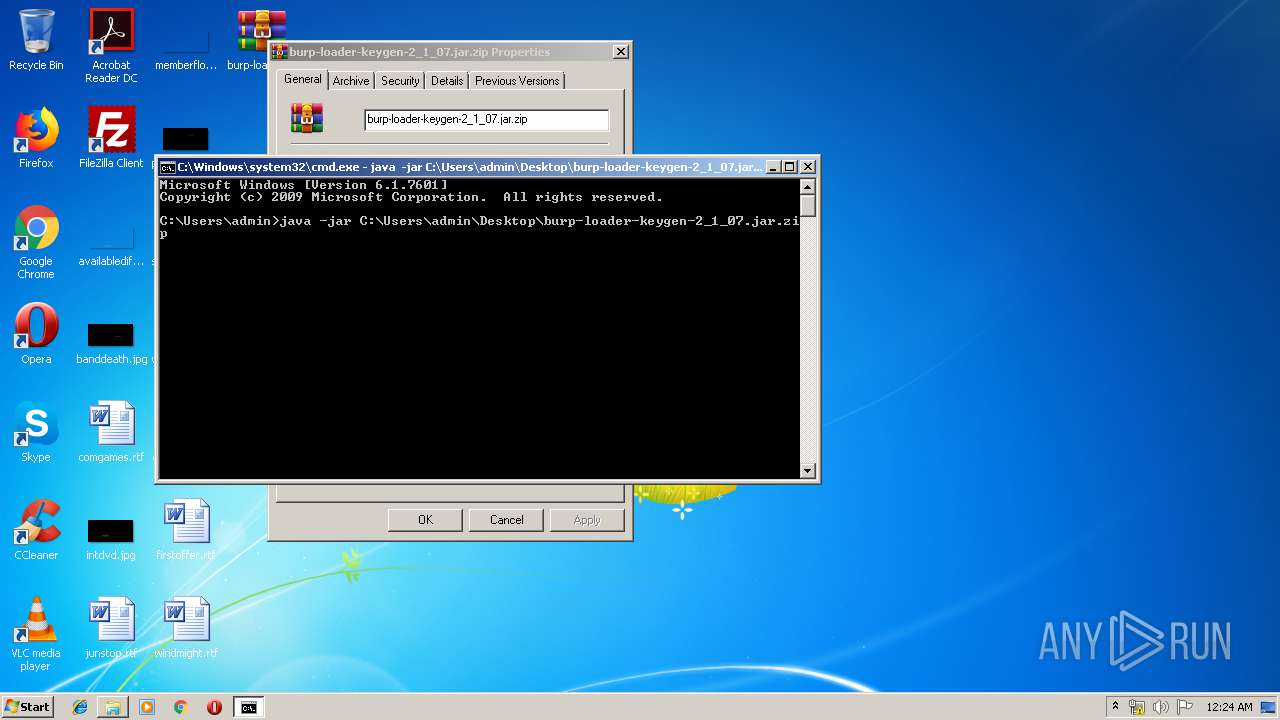This screenshot has width=1280, height=720.
Task: Maximize the cmd.exe window
Action: coord(789,167)
